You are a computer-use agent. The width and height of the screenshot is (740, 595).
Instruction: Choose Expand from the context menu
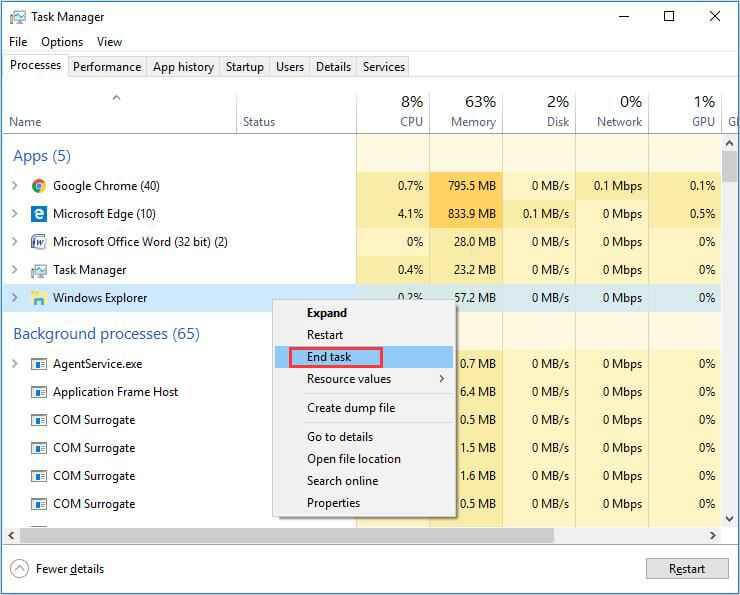[x=365, y=313]
